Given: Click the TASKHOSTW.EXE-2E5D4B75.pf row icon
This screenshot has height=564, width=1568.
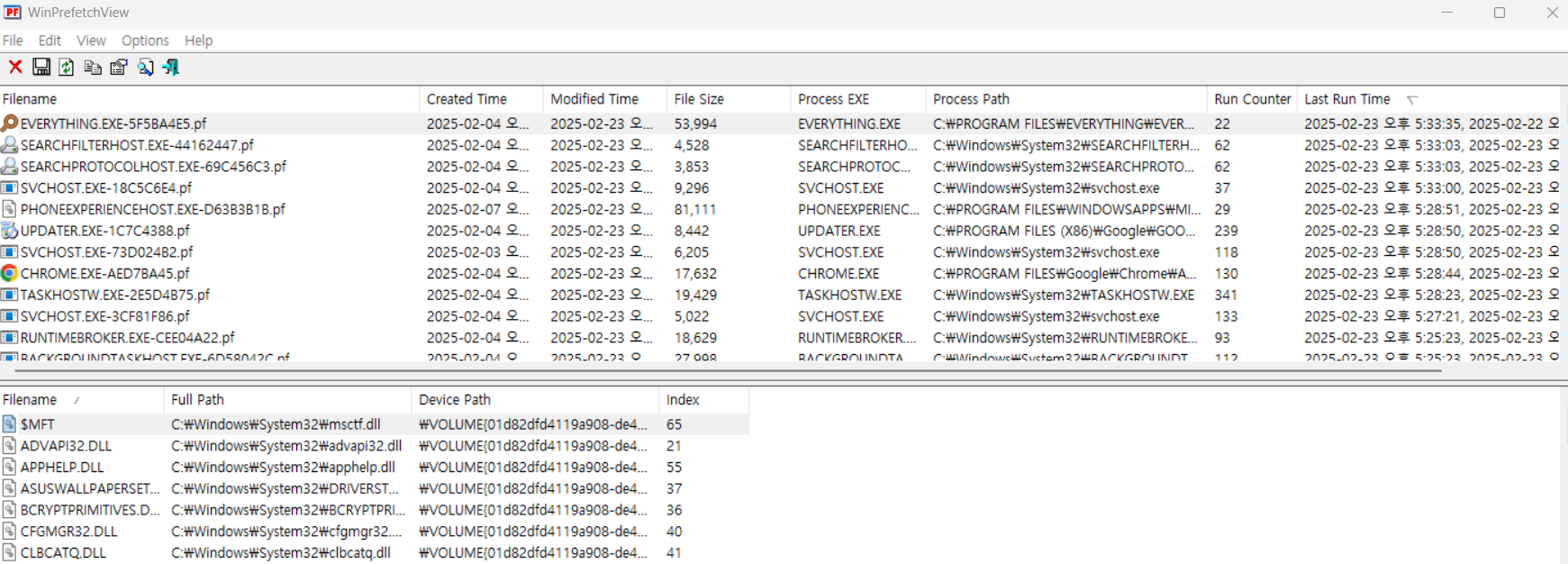Looking at the screenshot, I should pos(9,295).
